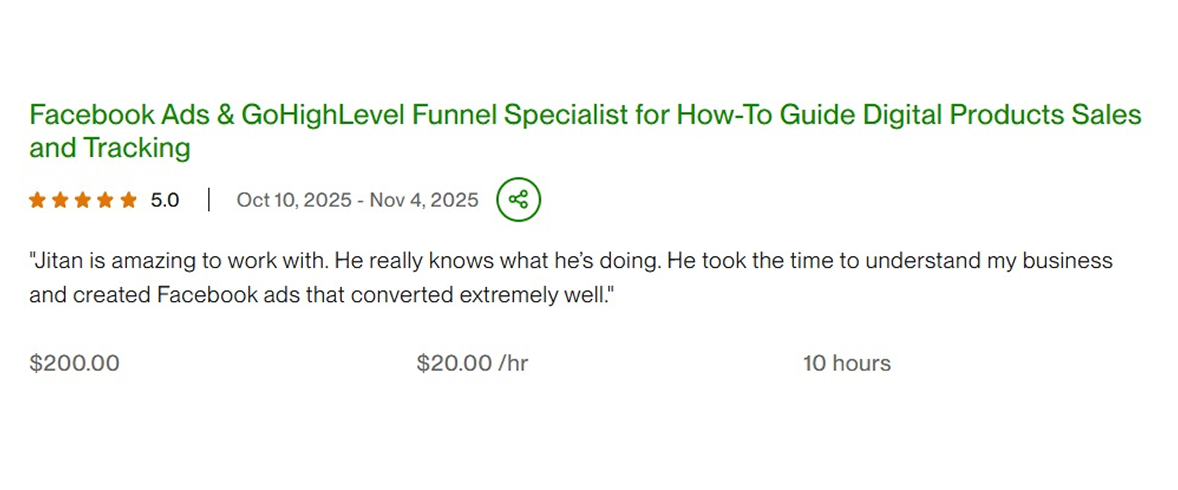Image resolution: width=1178 pixels, height=490 pixels.
Task: Click the green share icon button
Action: pos(518,199)
